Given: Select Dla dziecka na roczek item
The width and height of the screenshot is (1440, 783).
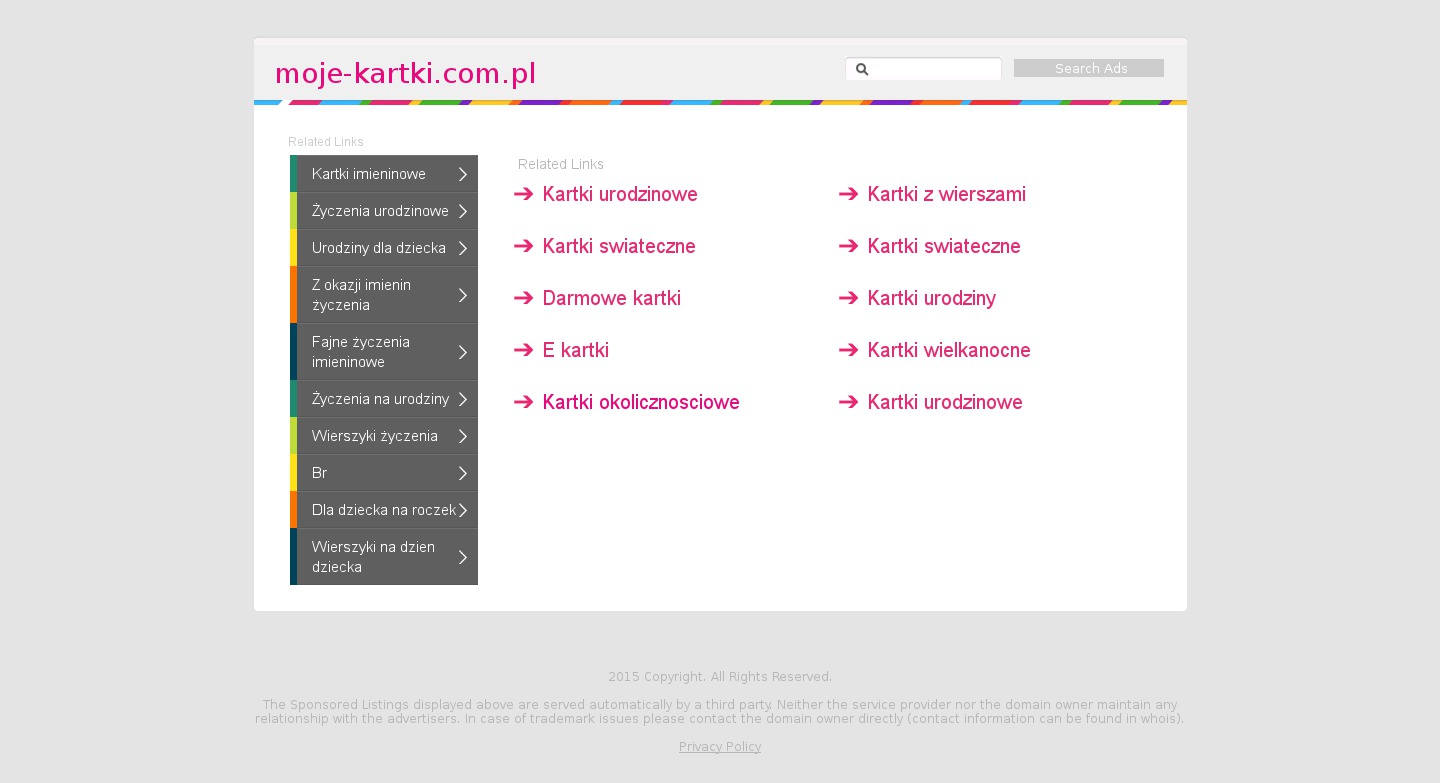Looking at the screenshot, I should tap(383, 510).
